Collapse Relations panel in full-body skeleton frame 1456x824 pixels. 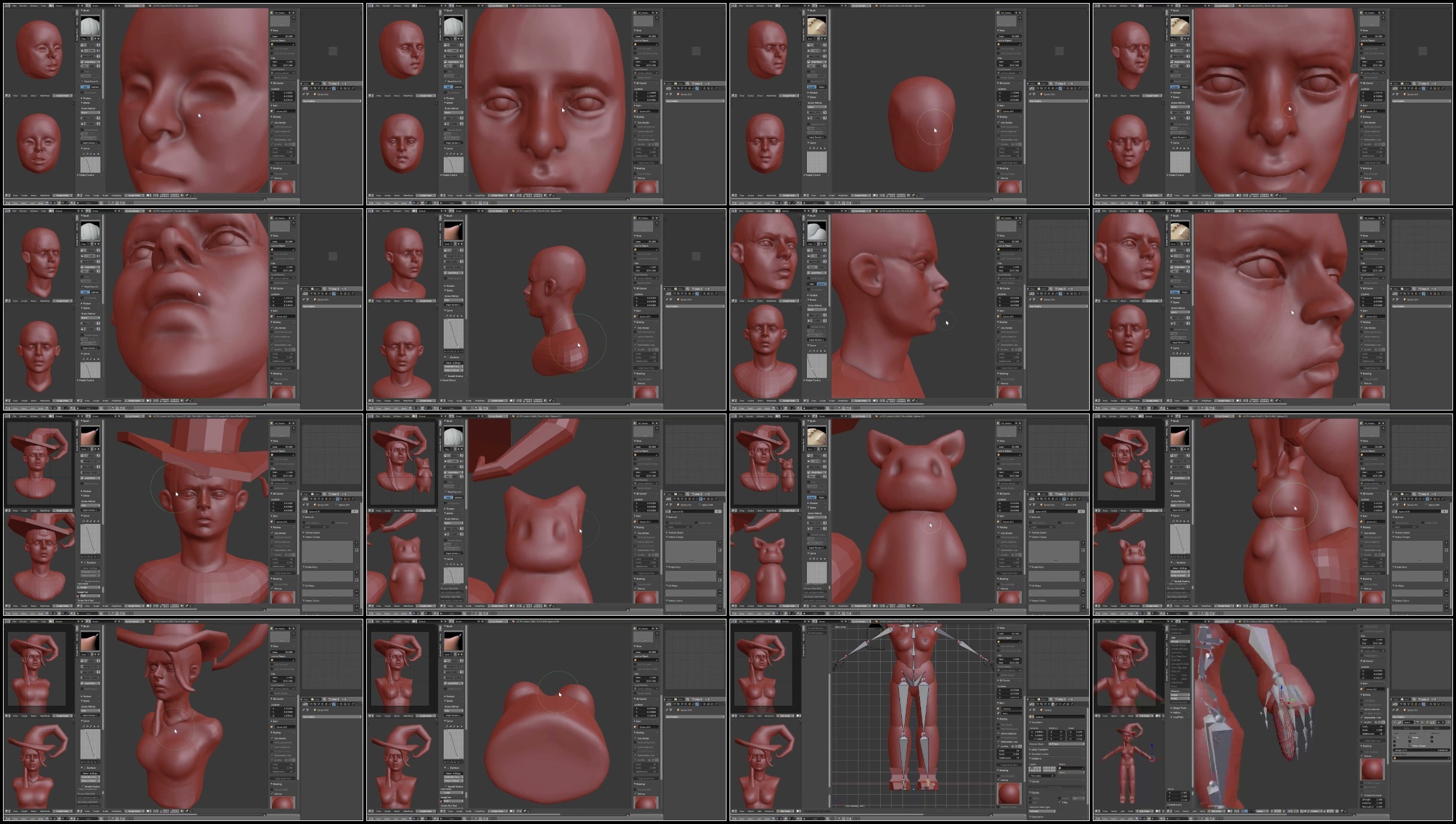coord(1036,759)
